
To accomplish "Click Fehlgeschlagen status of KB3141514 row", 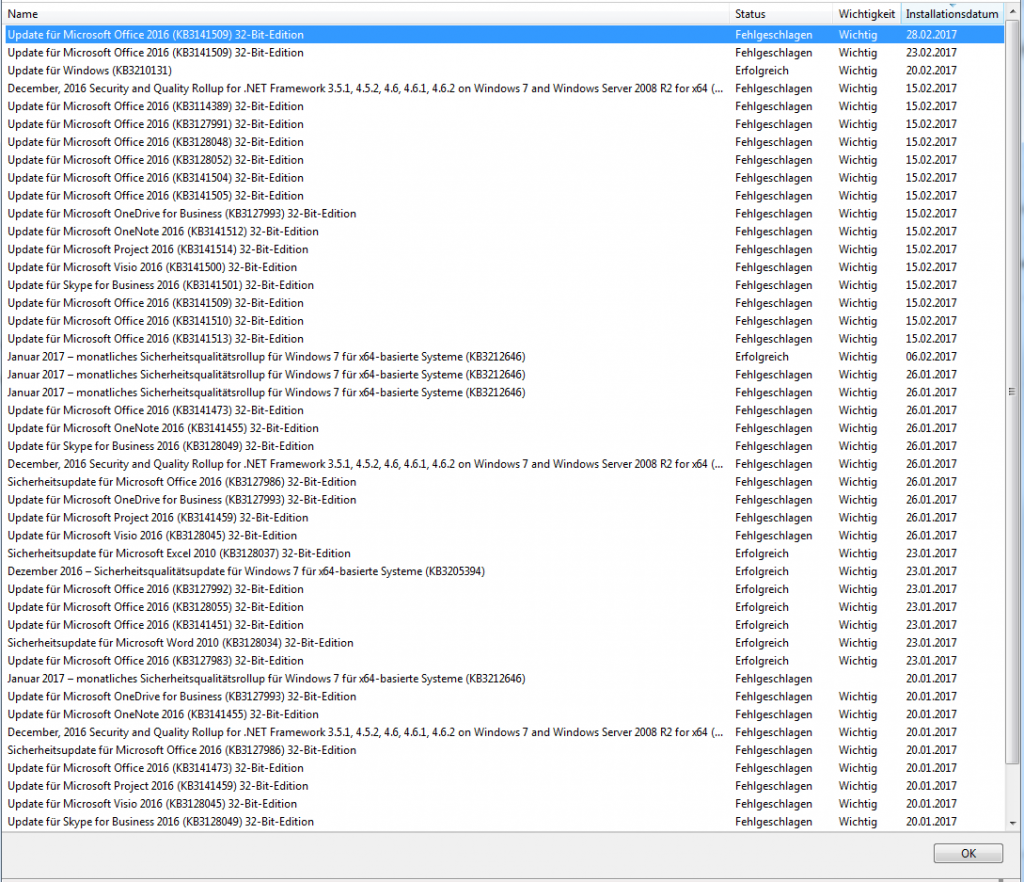I will click(773, 249).
